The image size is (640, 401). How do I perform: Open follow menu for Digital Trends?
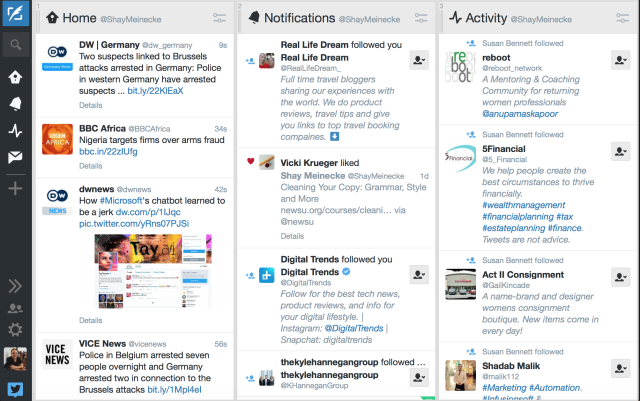pyautogui.click(x=419, y=274)
